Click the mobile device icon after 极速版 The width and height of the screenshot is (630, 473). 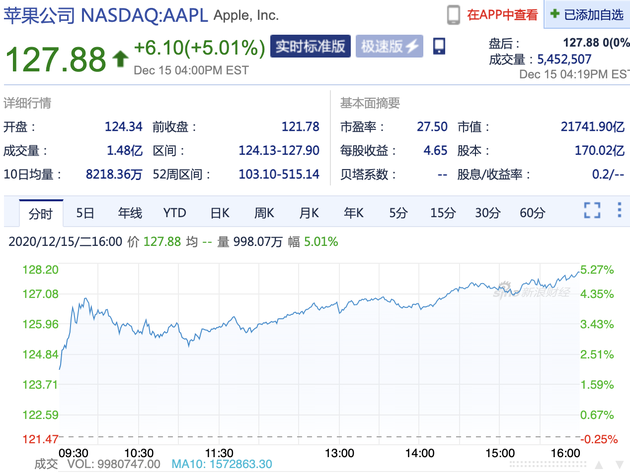coord(439,46)
